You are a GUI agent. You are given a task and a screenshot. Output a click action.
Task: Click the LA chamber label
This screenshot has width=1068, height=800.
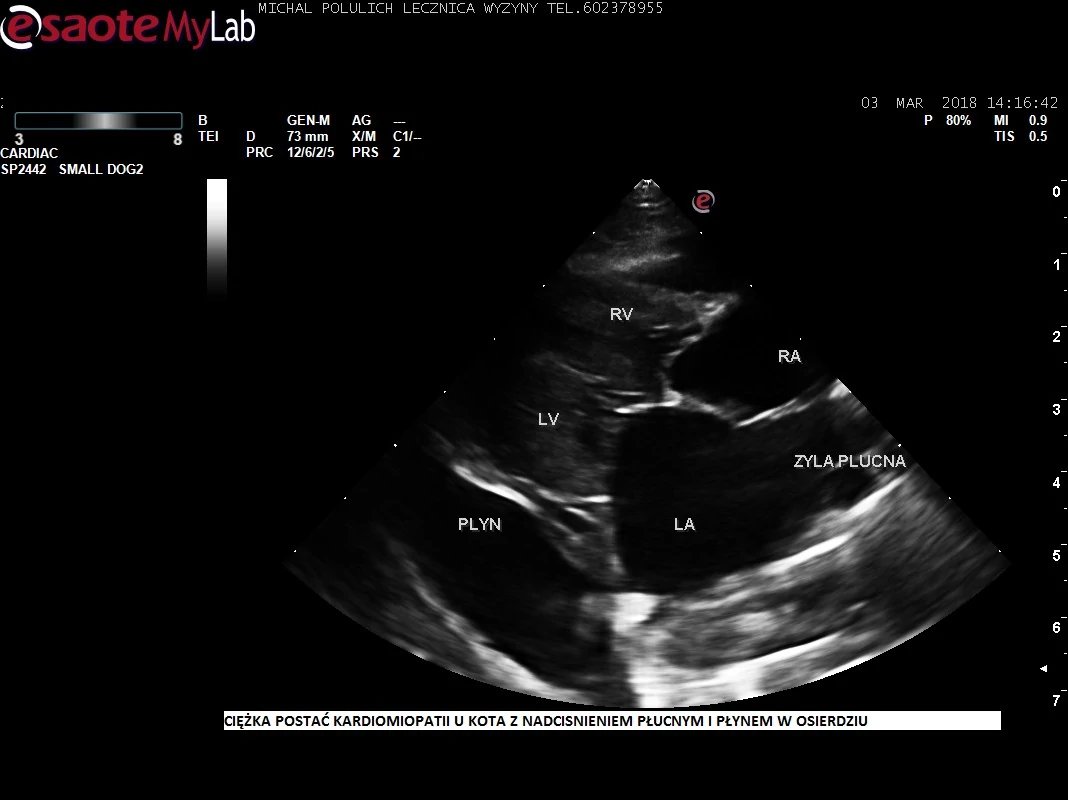coord(684,524)
